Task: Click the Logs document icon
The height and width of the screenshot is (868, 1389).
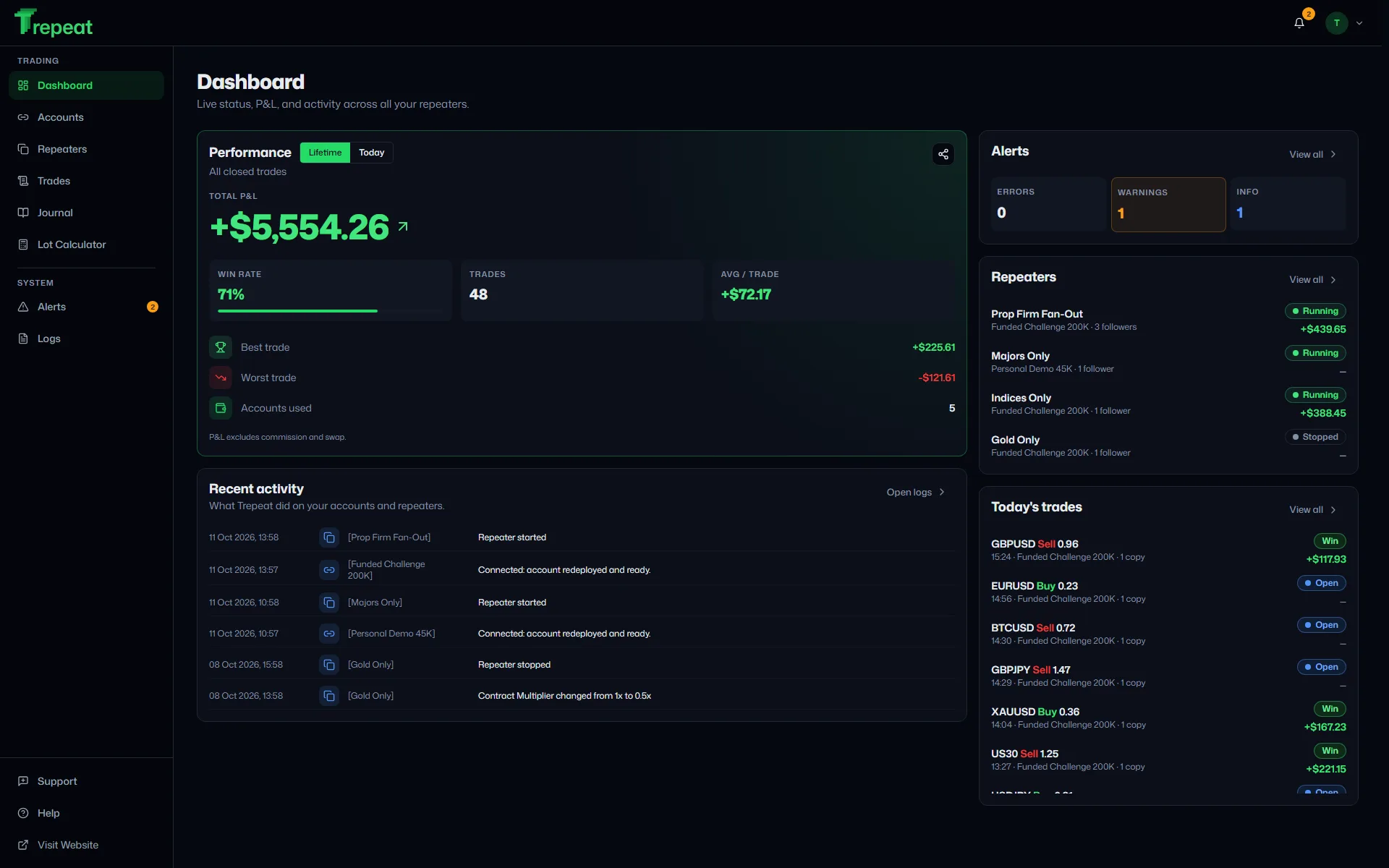Action: (23, 339)
